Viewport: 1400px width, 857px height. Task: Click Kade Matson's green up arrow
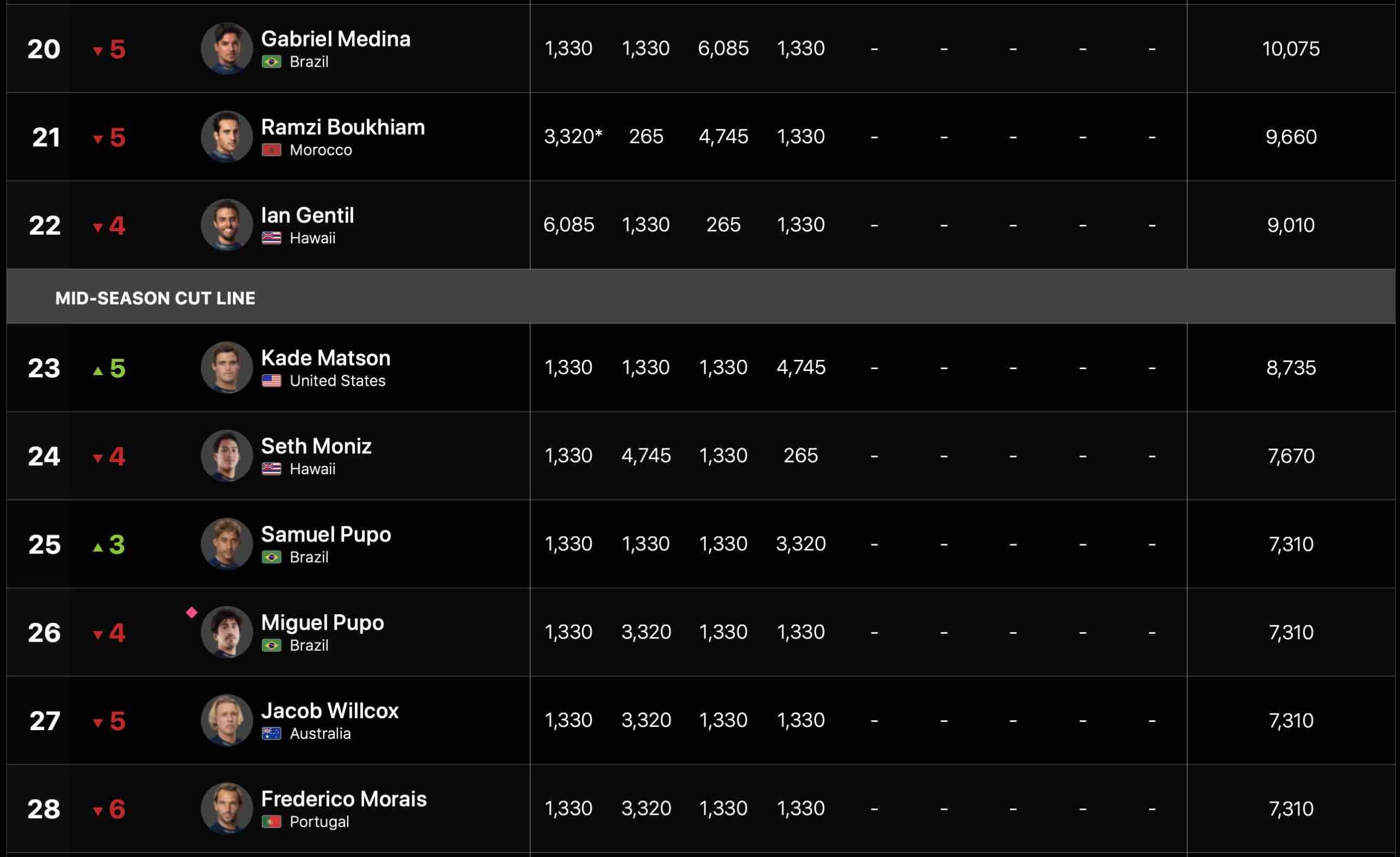click(x=98, y=371)
